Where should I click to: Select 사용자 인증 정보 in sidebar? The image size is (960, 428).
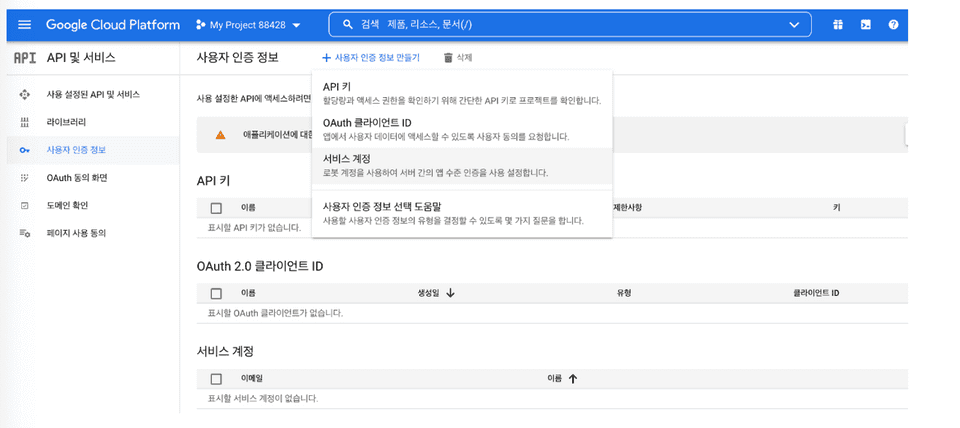coord(93,150)
